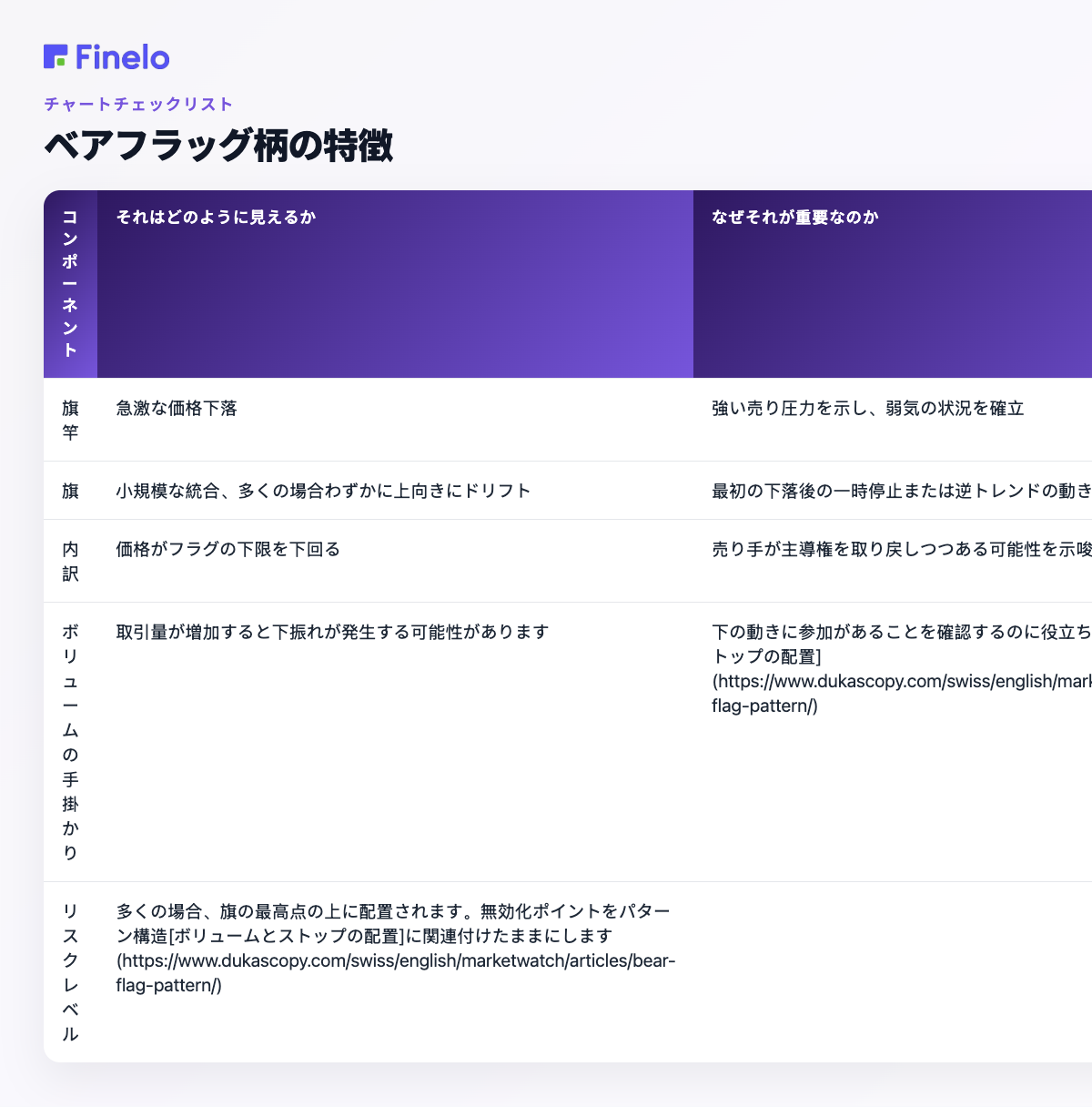Select the ボリュームの手掛かり row label
1092x1107 pixels.
[70, 742]
